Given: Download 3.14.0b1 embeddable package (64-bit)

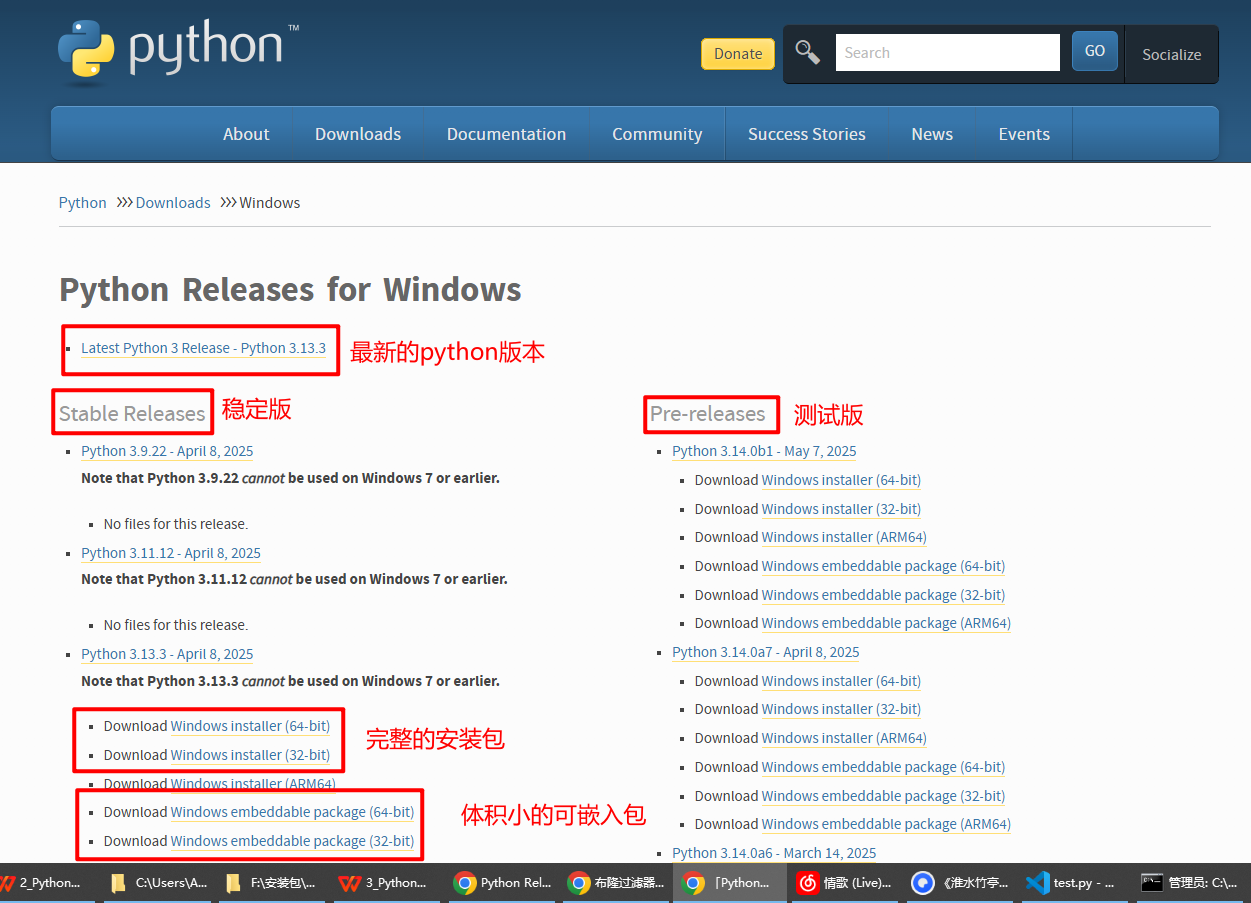Looking at the screenshot, I should point(883,566).
